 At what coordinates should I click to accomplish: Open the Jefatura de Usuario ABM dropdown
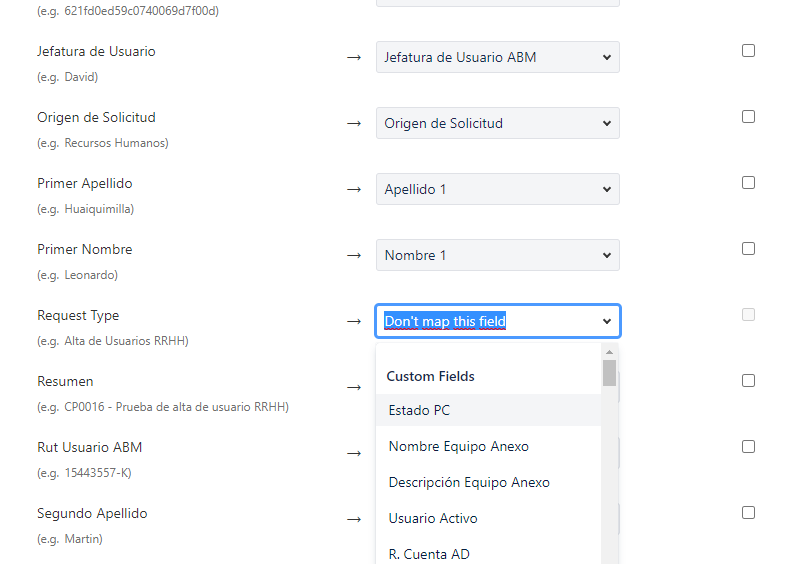point(497,57)
